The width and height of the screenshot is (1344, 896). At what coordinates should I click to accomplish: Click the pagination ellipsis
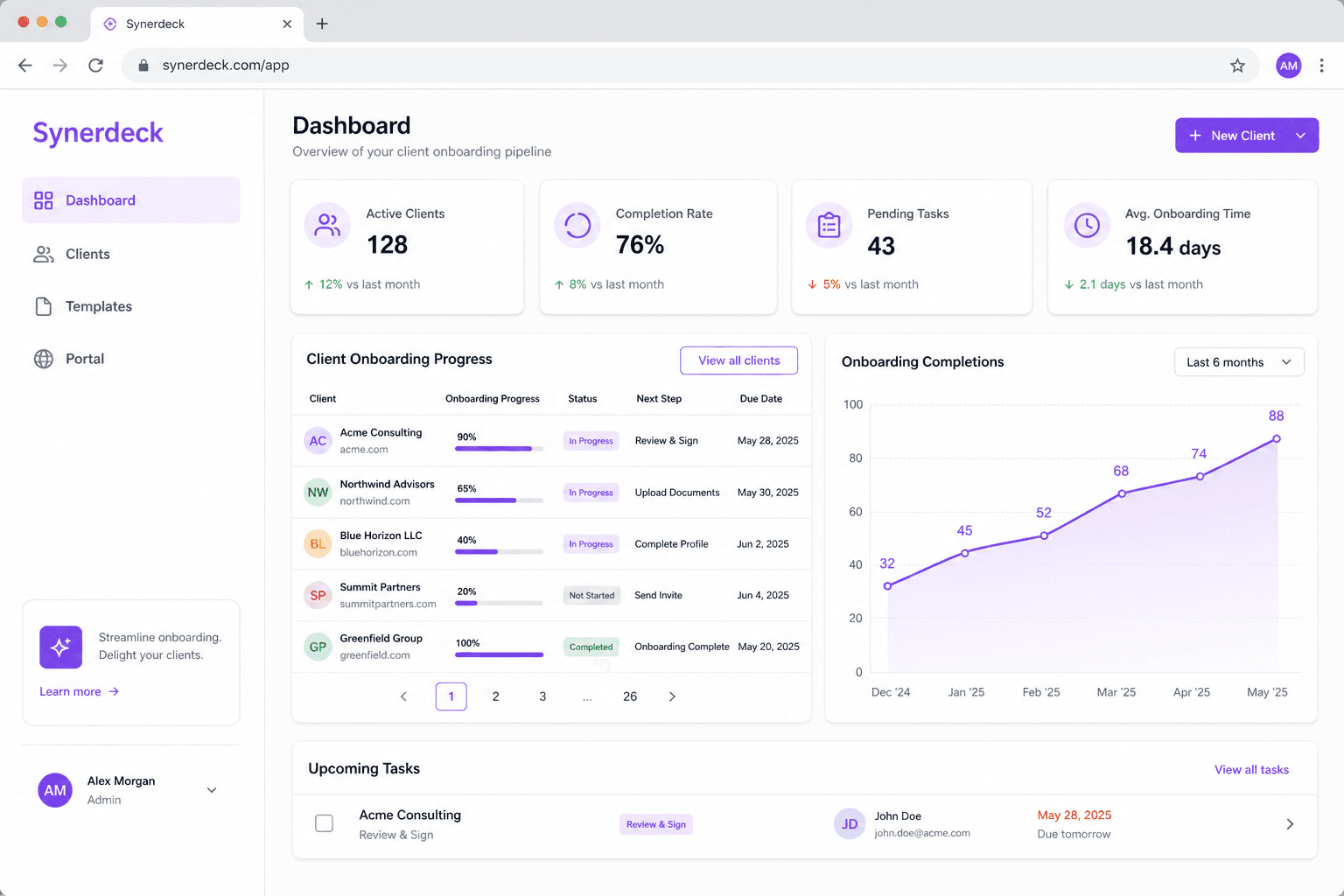587,696
